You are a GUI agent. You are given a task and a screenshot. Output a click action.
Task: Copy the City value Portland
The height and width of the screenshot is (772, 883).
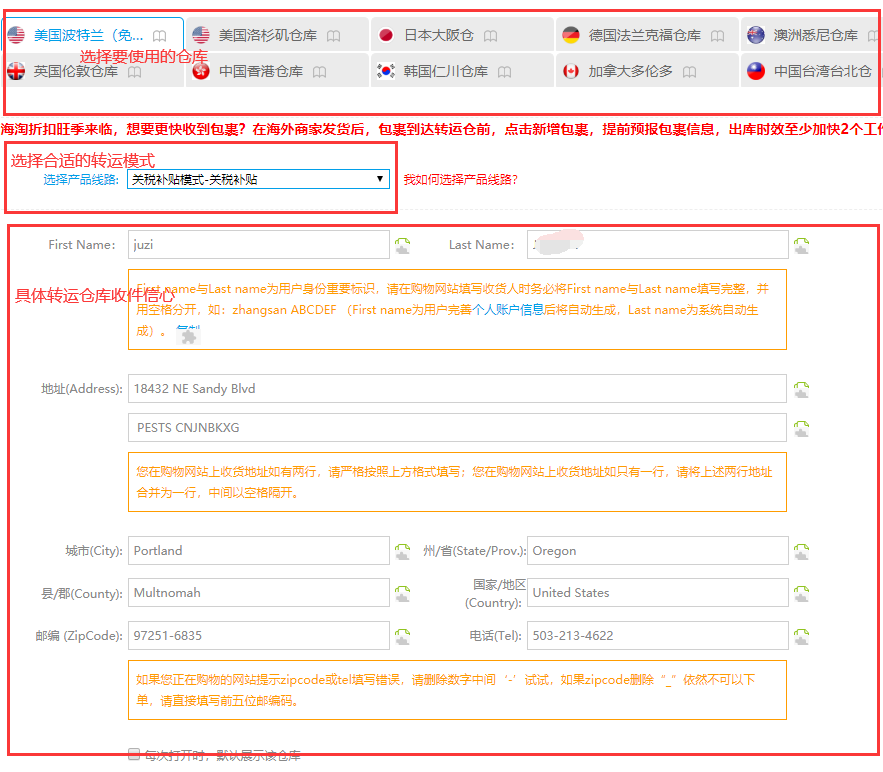402,552
